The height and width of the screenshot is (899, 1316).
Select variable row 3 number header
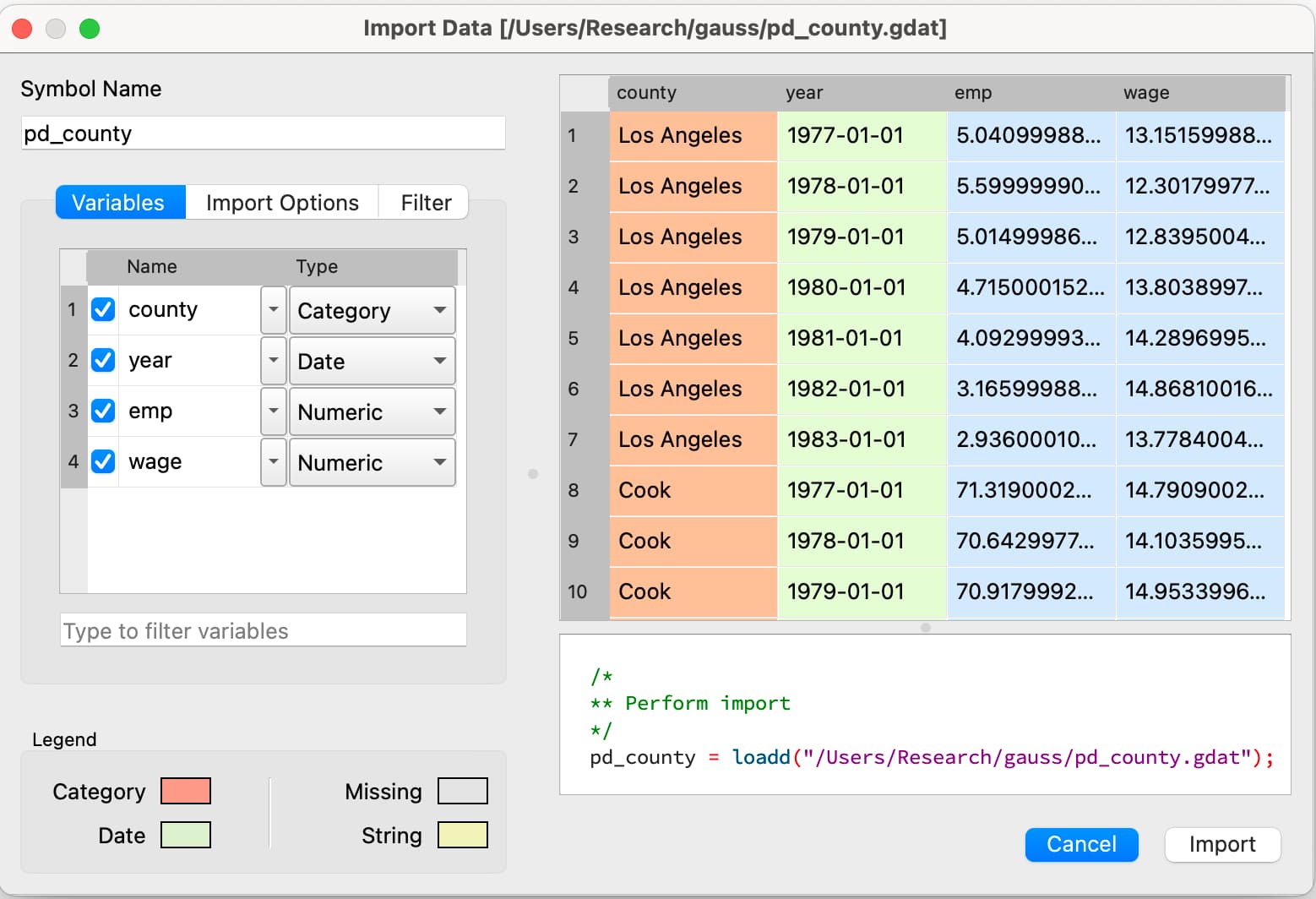pos(73,411)
